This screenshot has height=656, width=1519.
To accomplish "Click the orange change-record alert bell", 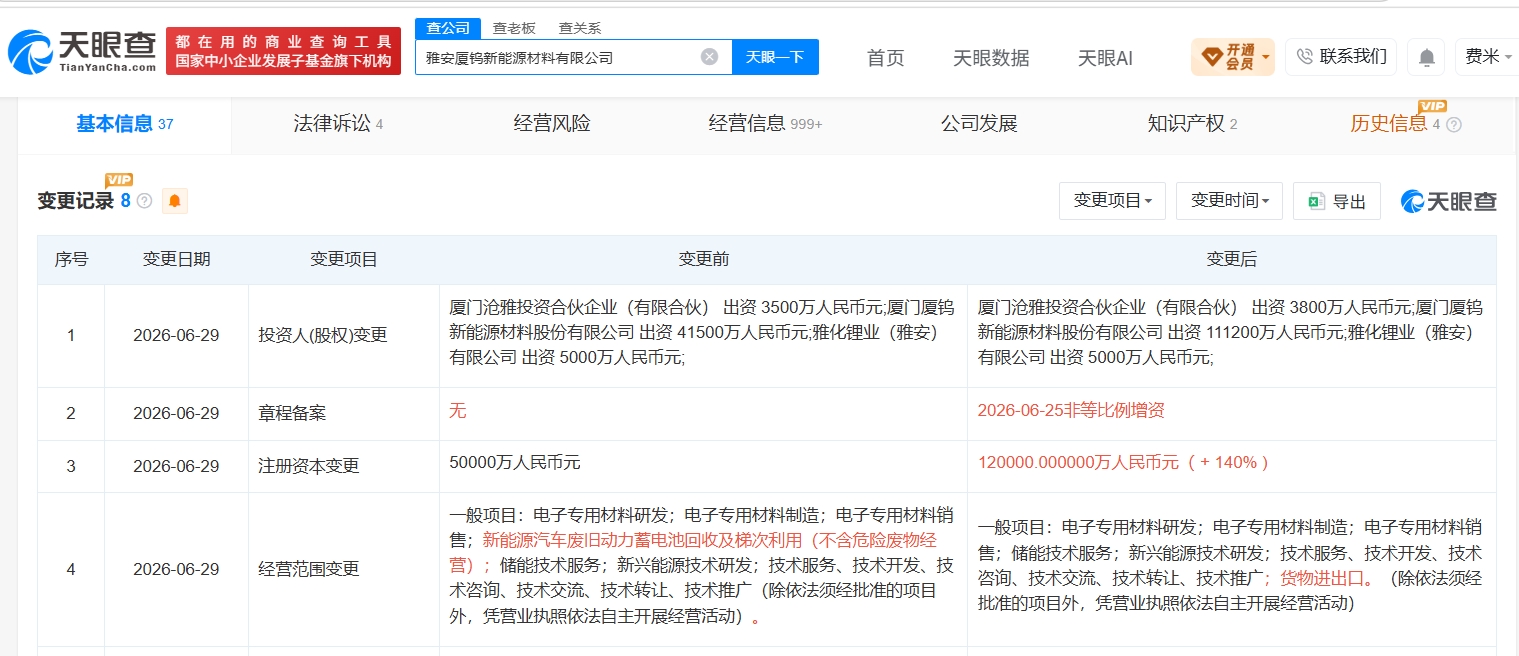I will coord(175,201).
